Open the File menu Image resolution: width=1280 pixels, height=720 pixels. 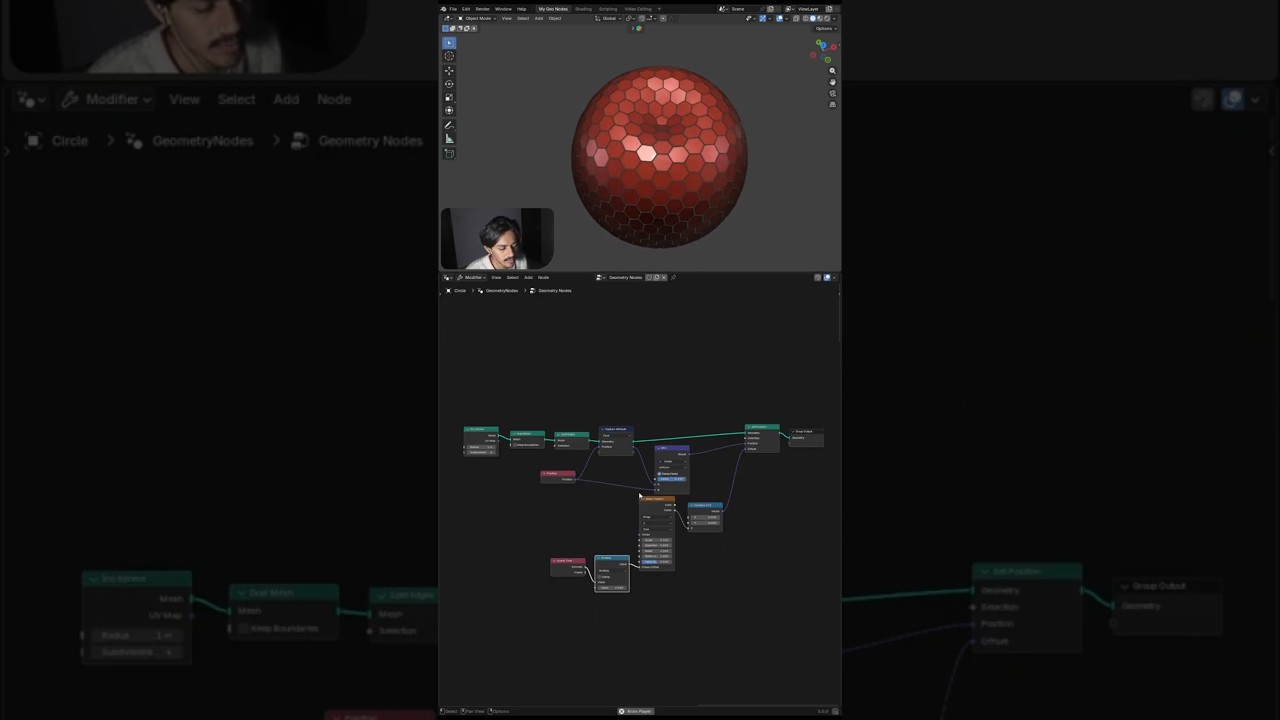coord(453,9)
